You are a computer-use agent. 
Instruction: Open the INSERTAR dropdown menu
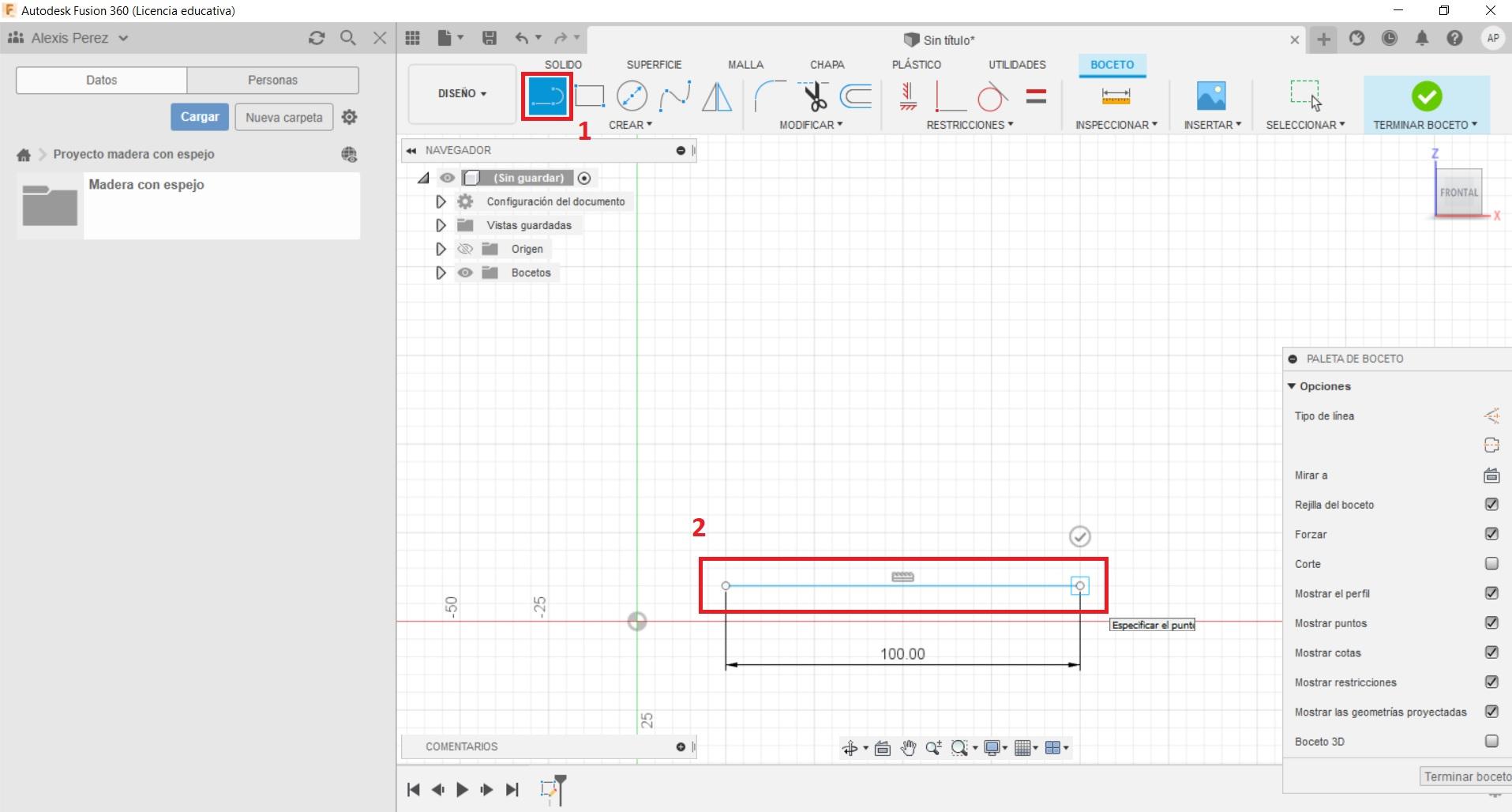click(x=1213, y=125)
